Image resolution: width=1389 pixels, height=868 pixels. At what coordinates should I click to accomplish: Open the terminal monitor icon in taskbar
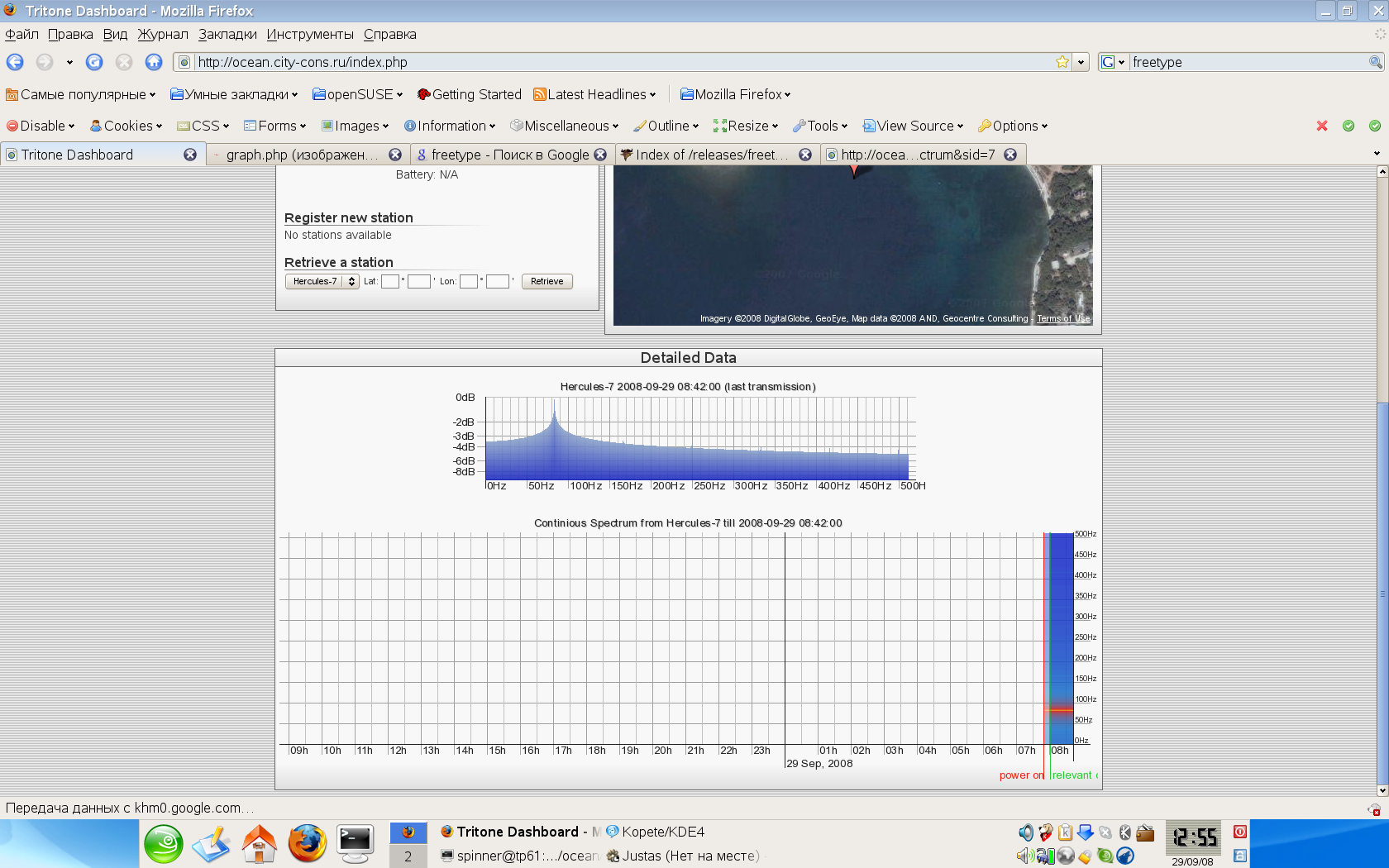point(356,844)
